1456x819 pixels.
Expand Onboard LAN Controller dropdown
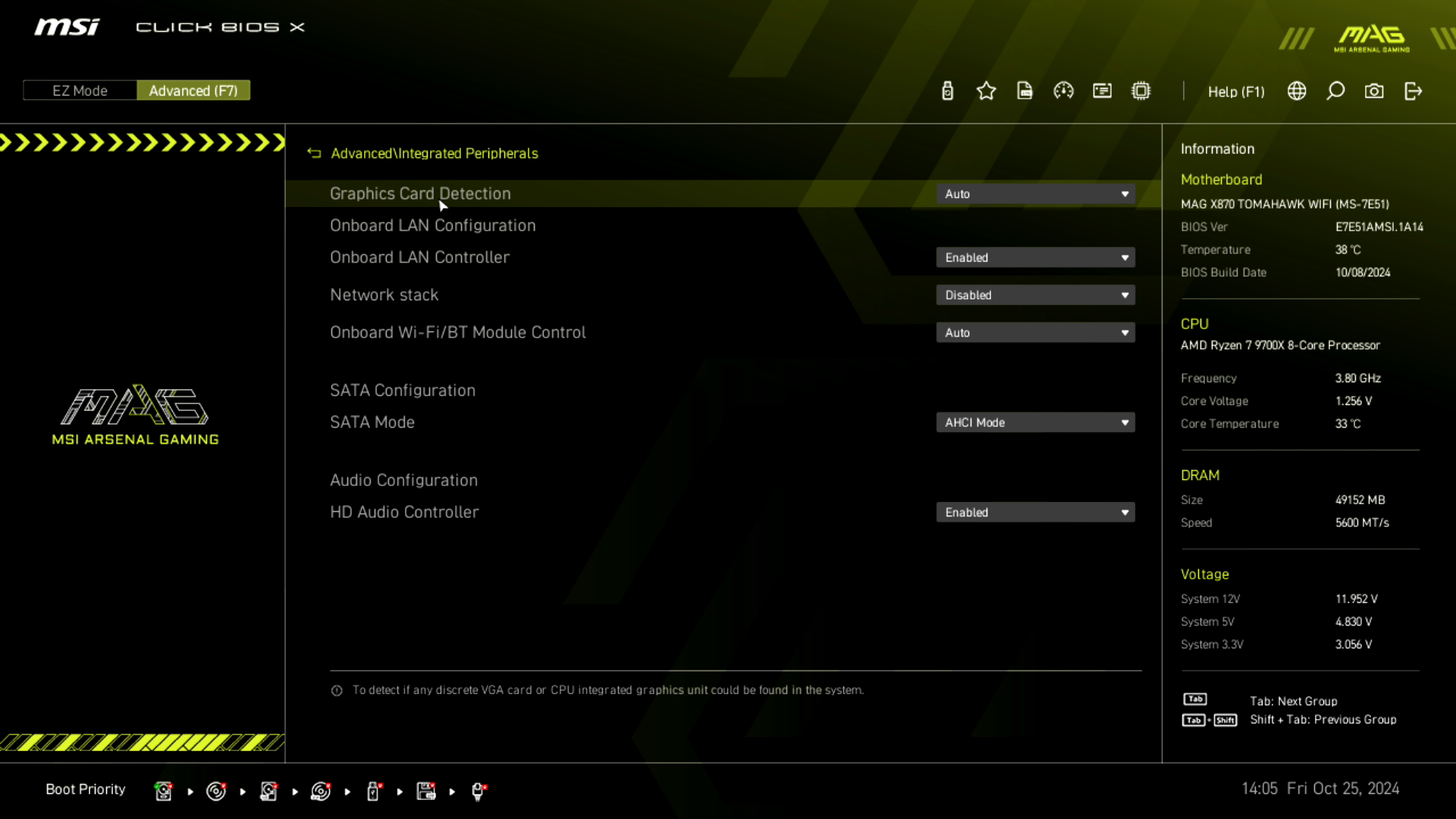click(x=1035, y=258)
